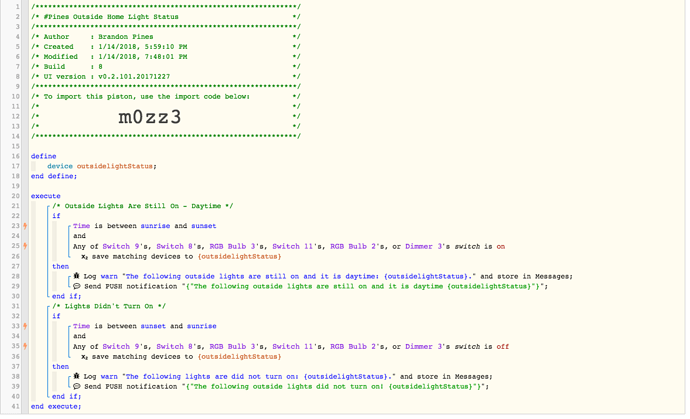The height and width of the screenshot is (419, 690).
Task: Click the push notification bubble icon on line 29
Action: coord(77,286)
